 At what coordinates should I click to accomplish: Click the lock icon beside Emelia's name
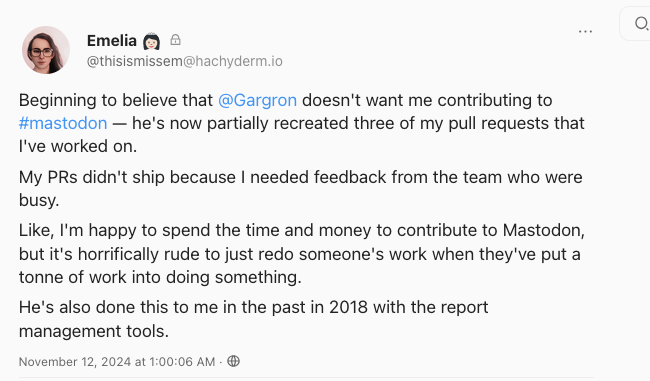pyautogui.click(x=175, y=40)
